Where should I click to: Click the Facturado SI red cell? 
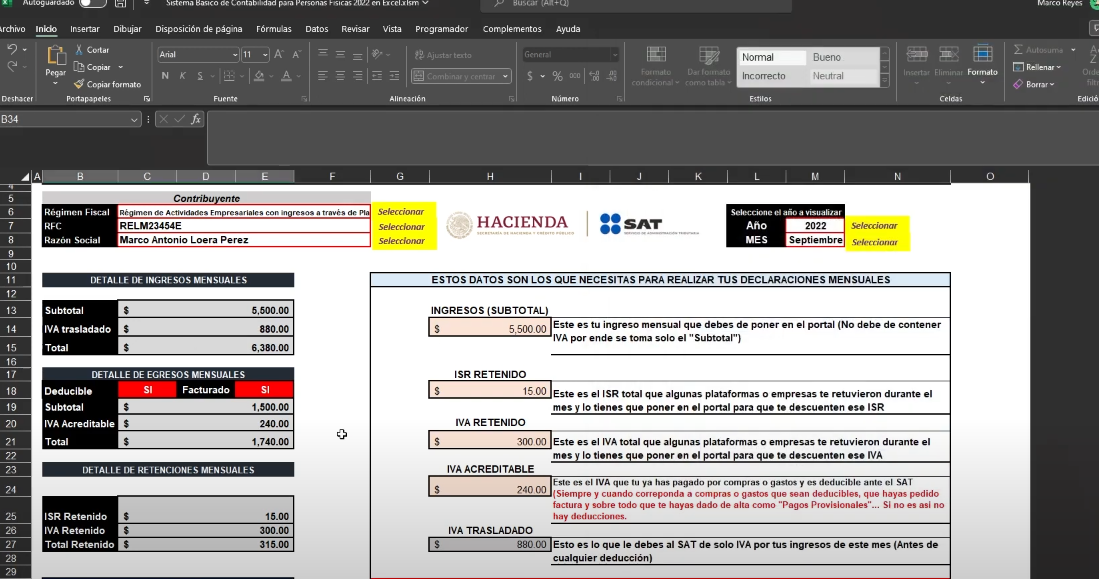pos(264,390)
